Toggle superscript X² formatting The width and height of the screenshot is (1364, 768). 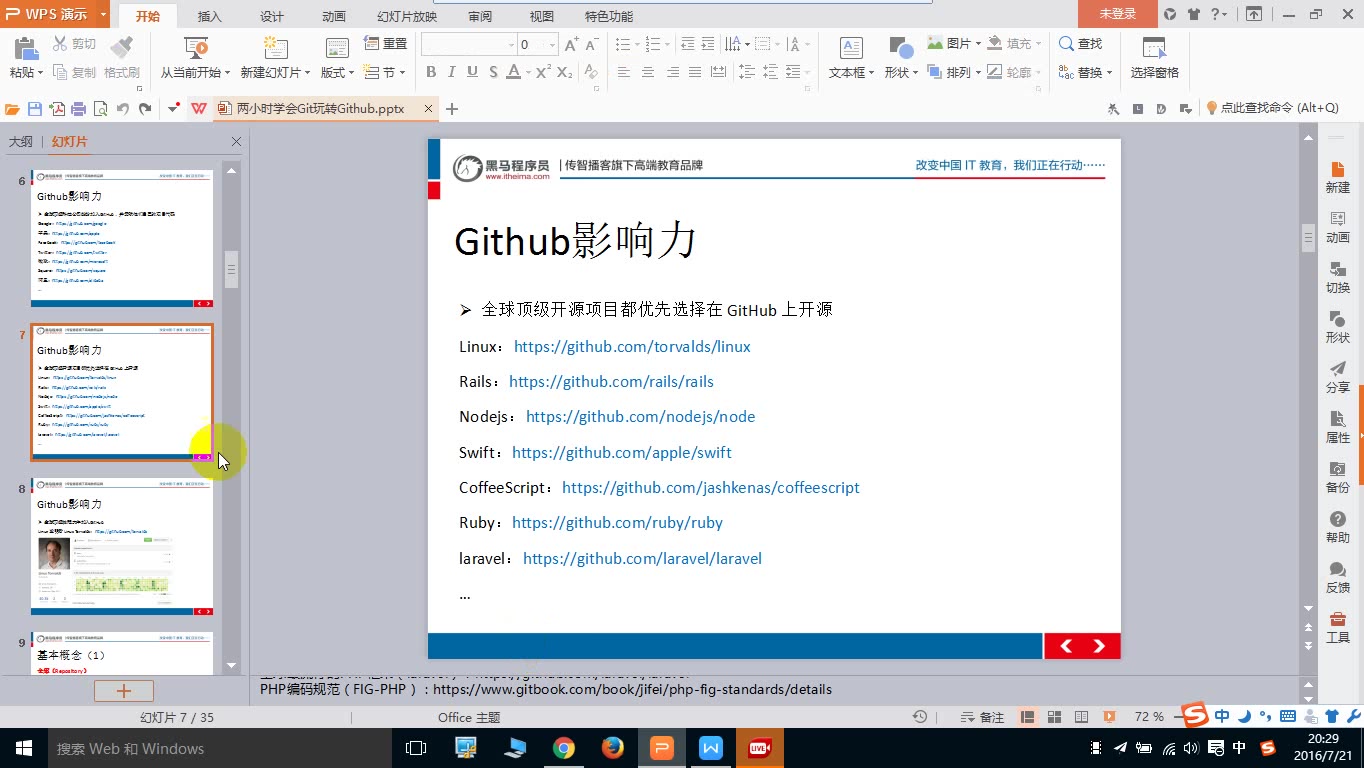pyautogui.click(x=543, y=72)
